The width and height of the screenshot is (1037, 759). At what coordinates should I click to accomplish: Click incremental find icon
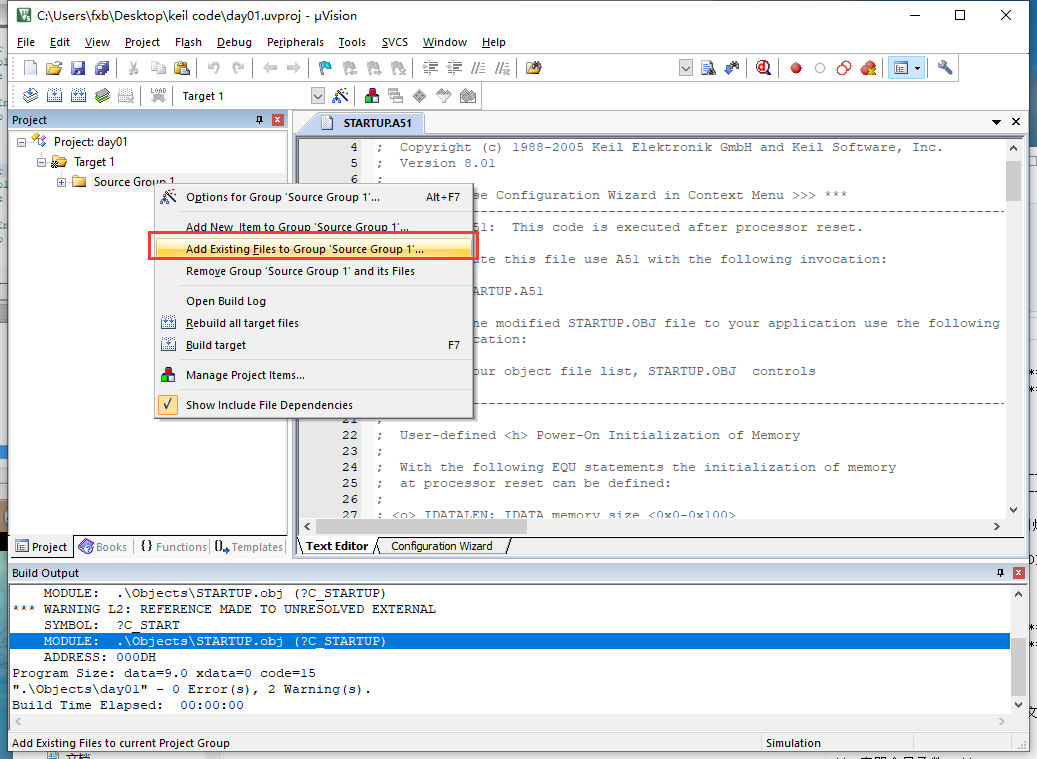[732, 68]
